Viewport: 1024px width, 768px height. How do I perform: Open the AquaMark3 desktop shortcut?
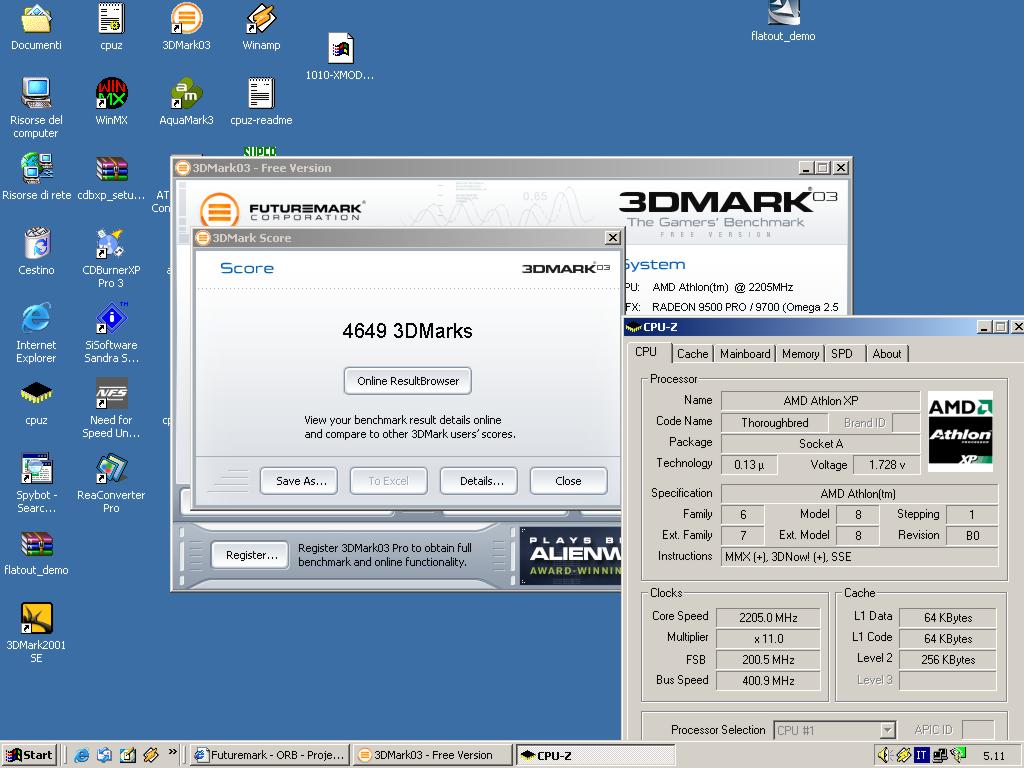(x=186, y=93)
